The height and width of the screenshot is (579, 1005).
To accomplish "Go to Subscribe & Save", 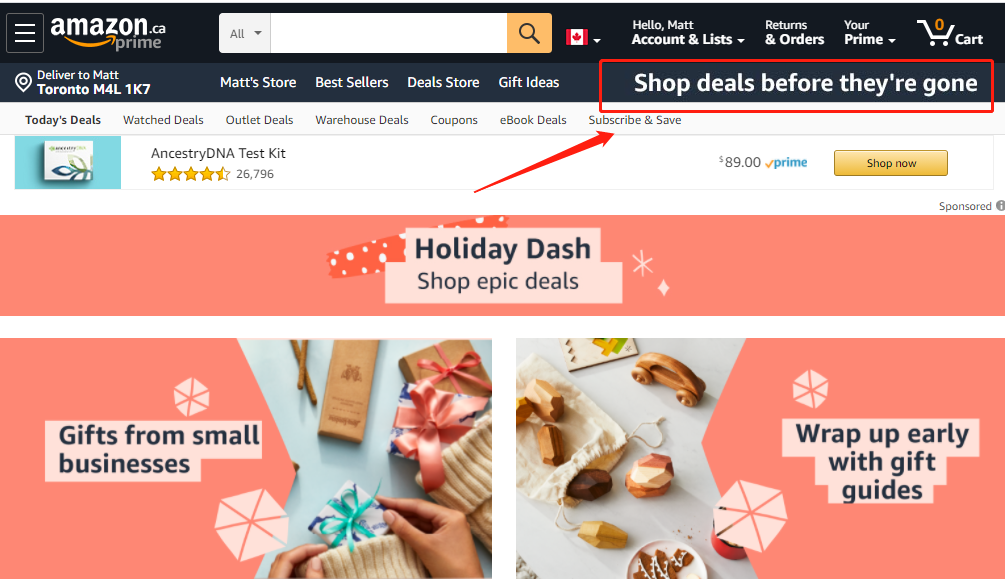I will pyautogui.click(x=635, y=120).
